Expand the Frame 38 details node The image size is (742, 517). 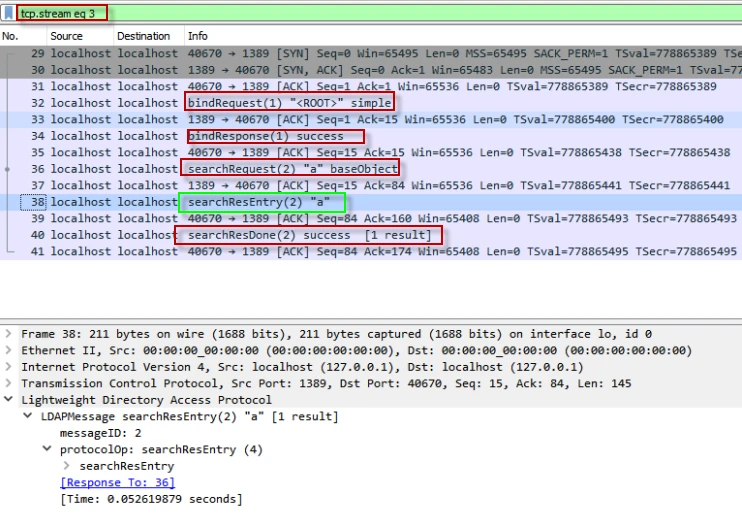tap(9, 334)
